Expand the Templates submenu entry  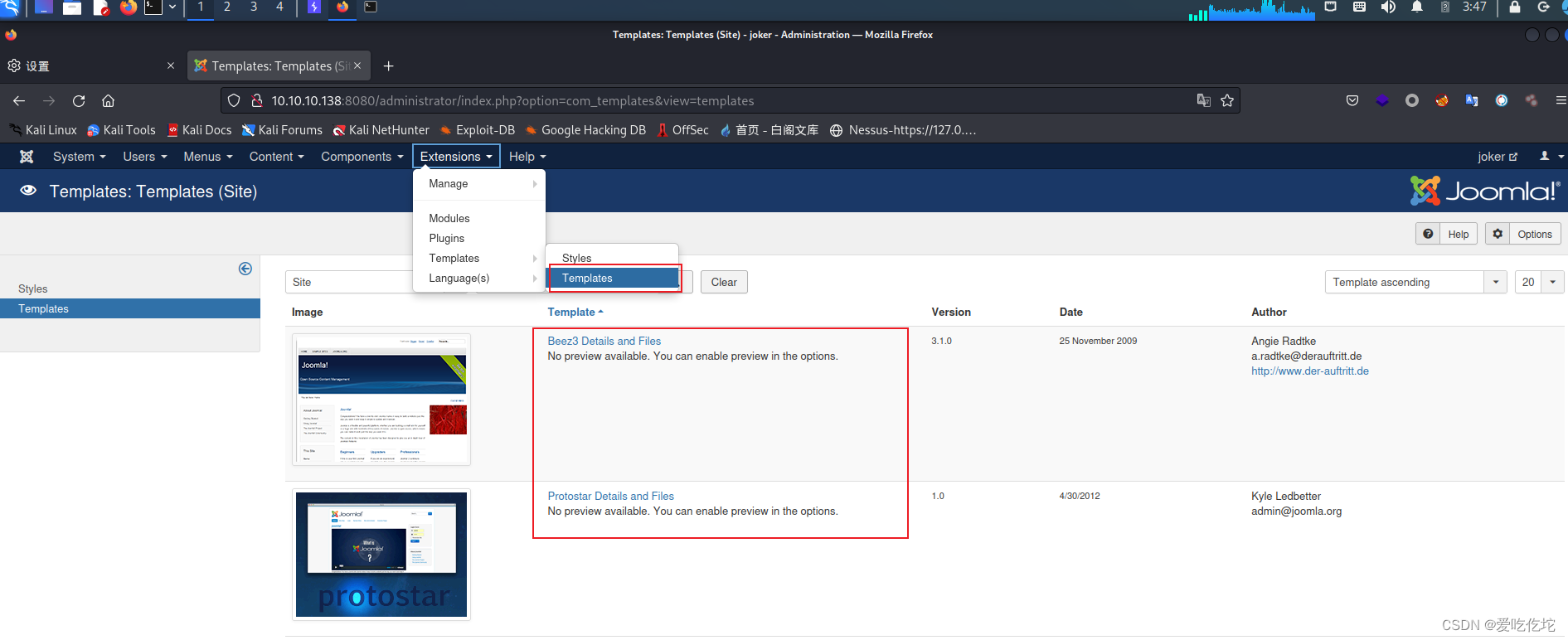click(479, 258)
